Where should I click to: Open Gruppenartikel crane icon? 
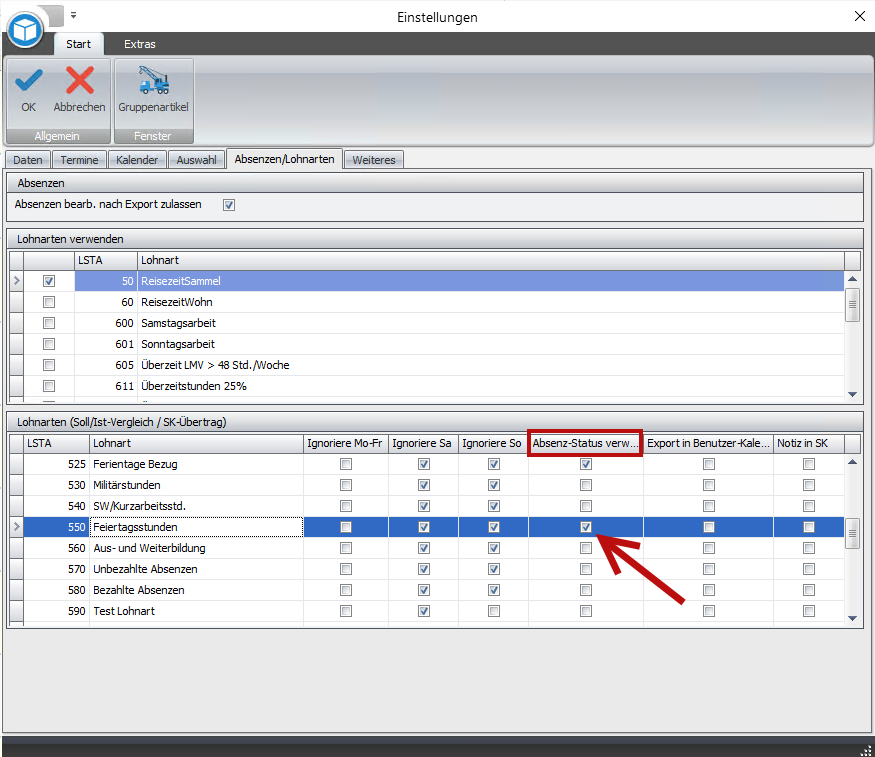click(x=153, y=82)
